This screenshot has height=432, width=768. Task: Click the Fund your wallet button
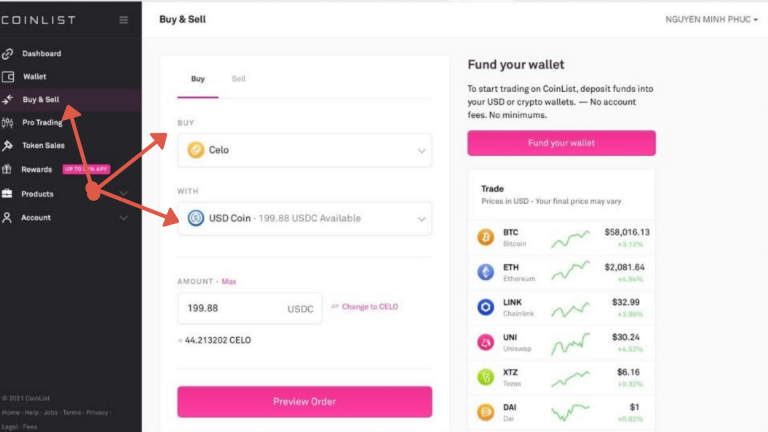tap(561, 143)
